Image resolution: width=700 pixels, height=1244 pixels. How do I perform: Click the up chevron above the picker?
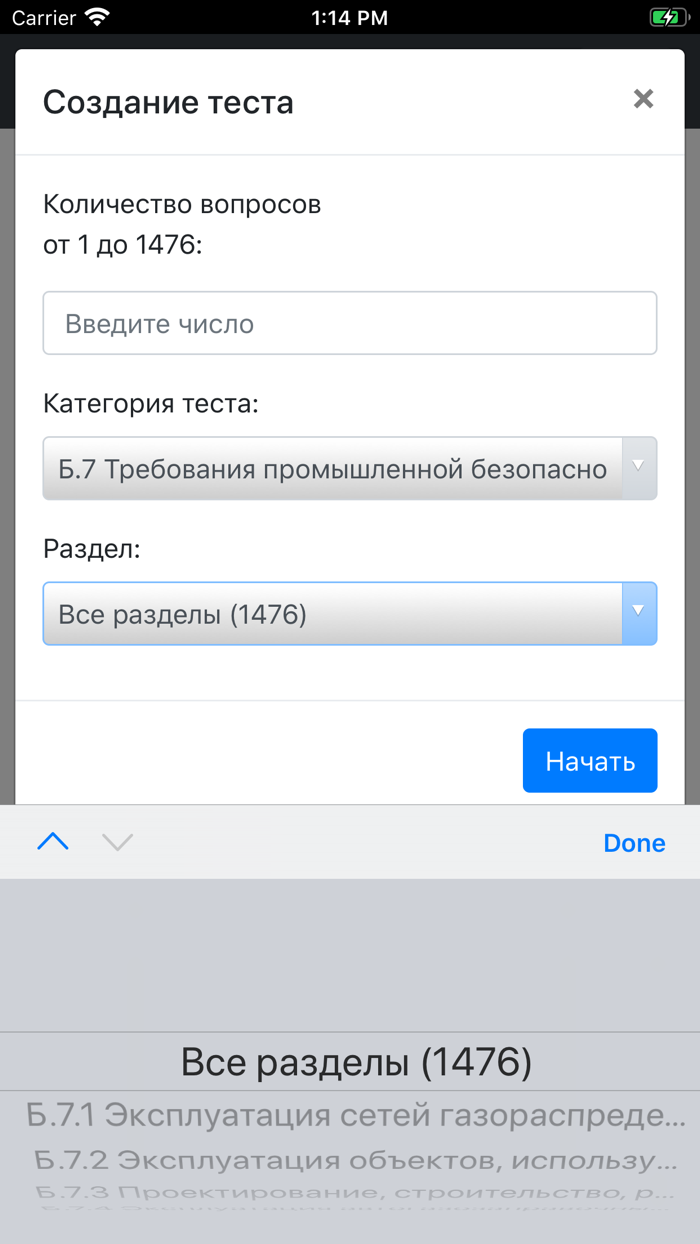[x=52, y=842]
